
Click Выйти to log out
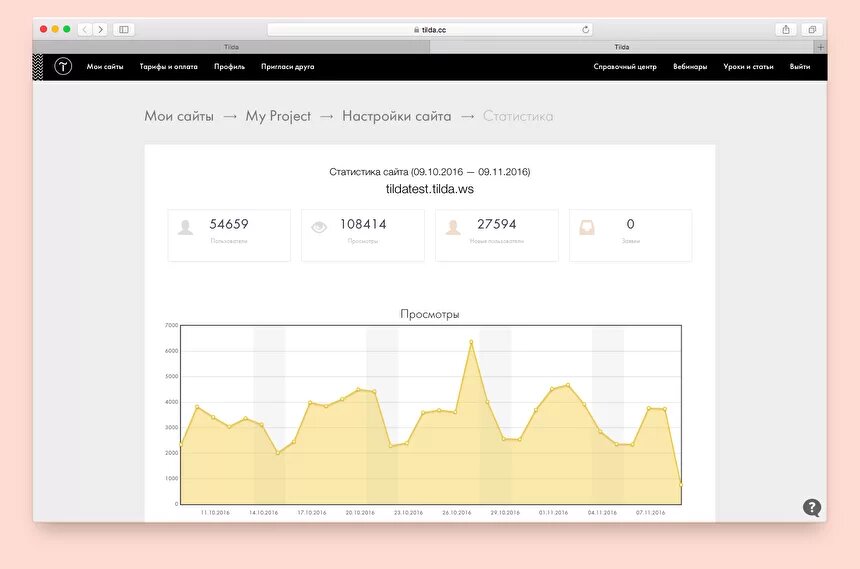point(800,66)
